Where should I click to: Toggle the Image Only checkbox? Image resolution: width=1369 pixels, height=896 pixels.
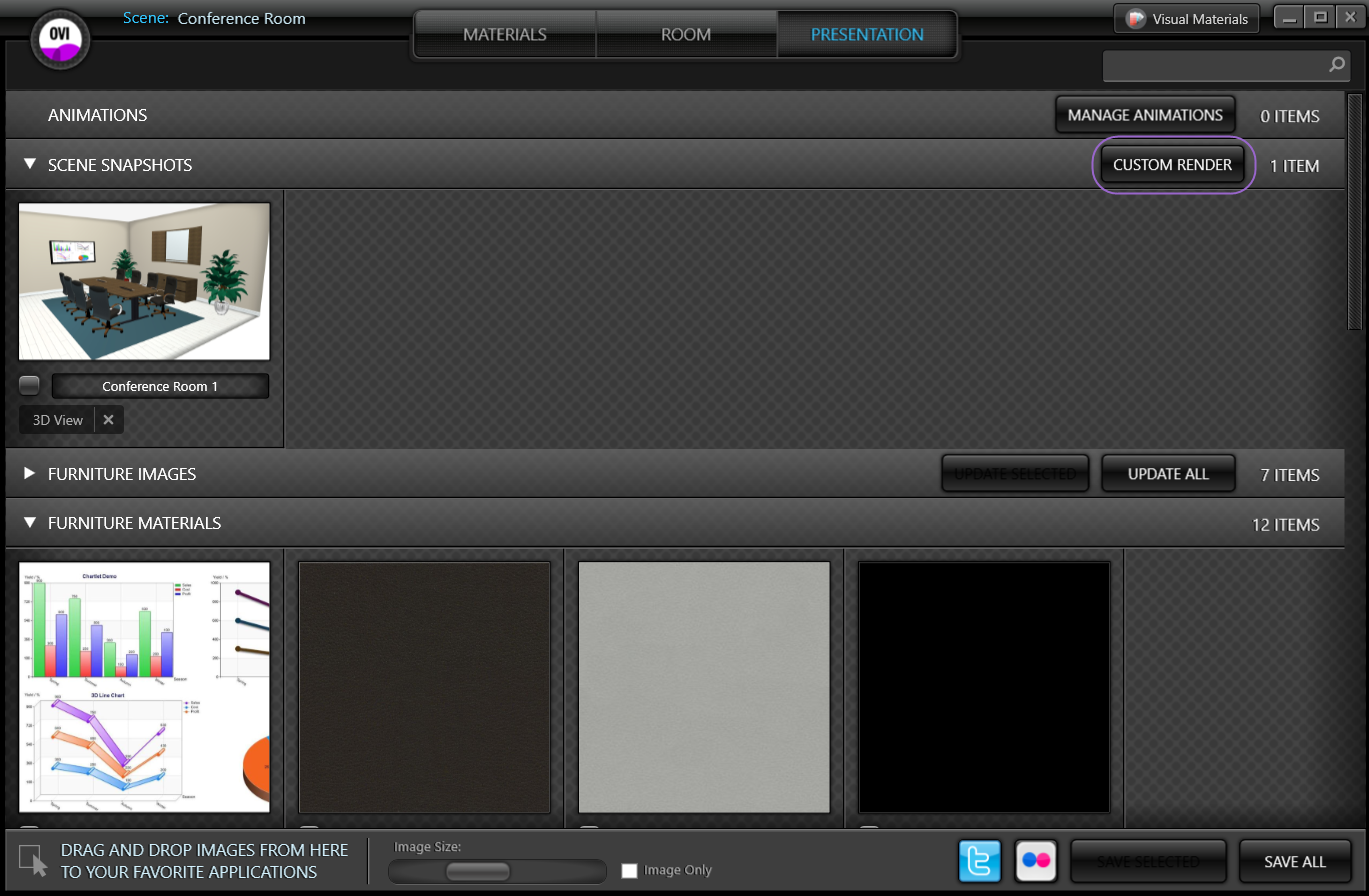629,870
